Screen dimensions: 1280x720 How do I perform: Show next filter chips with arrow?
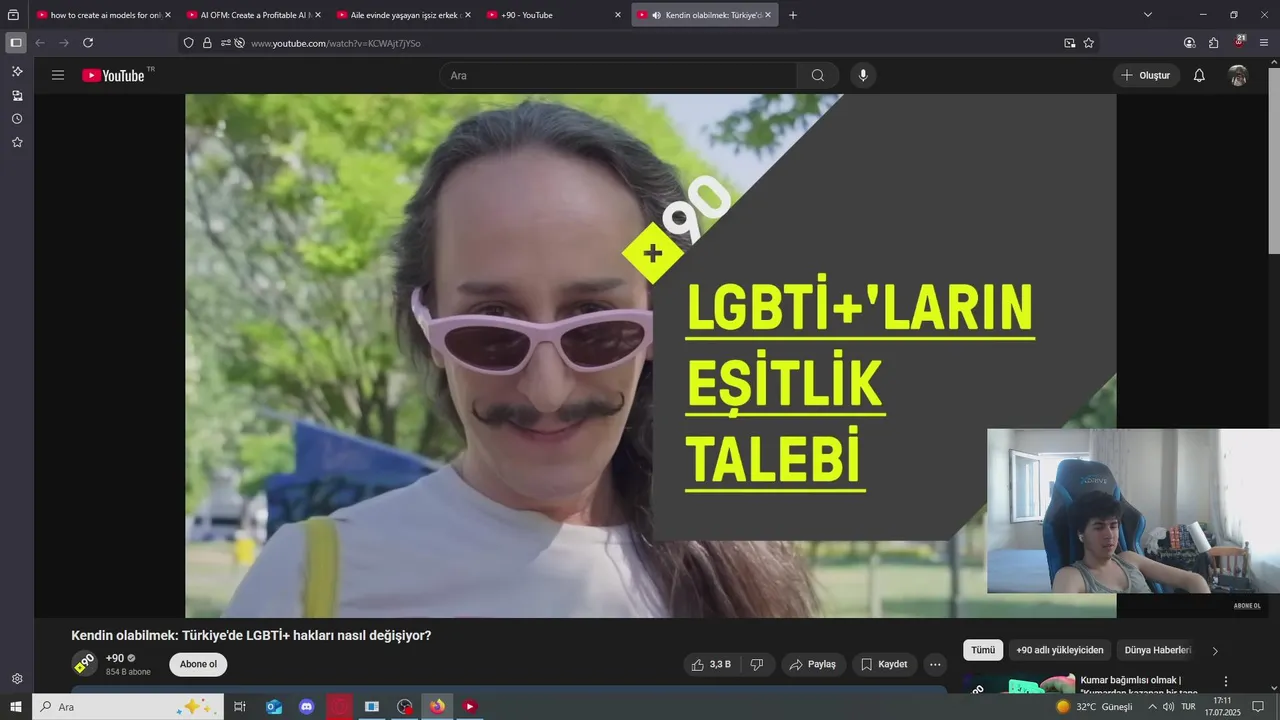1215,651
